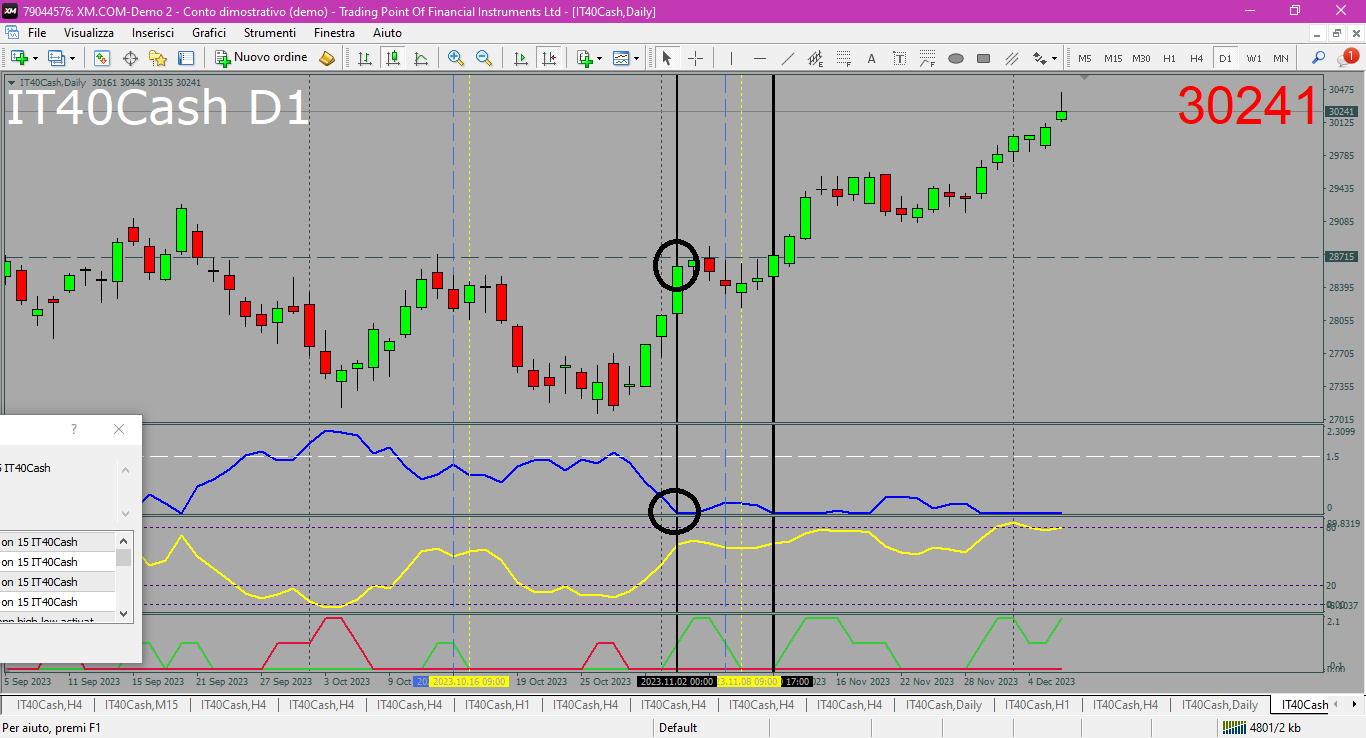Pick the vertical line drawing tool
1366x738 pixels.
point(731,58)
